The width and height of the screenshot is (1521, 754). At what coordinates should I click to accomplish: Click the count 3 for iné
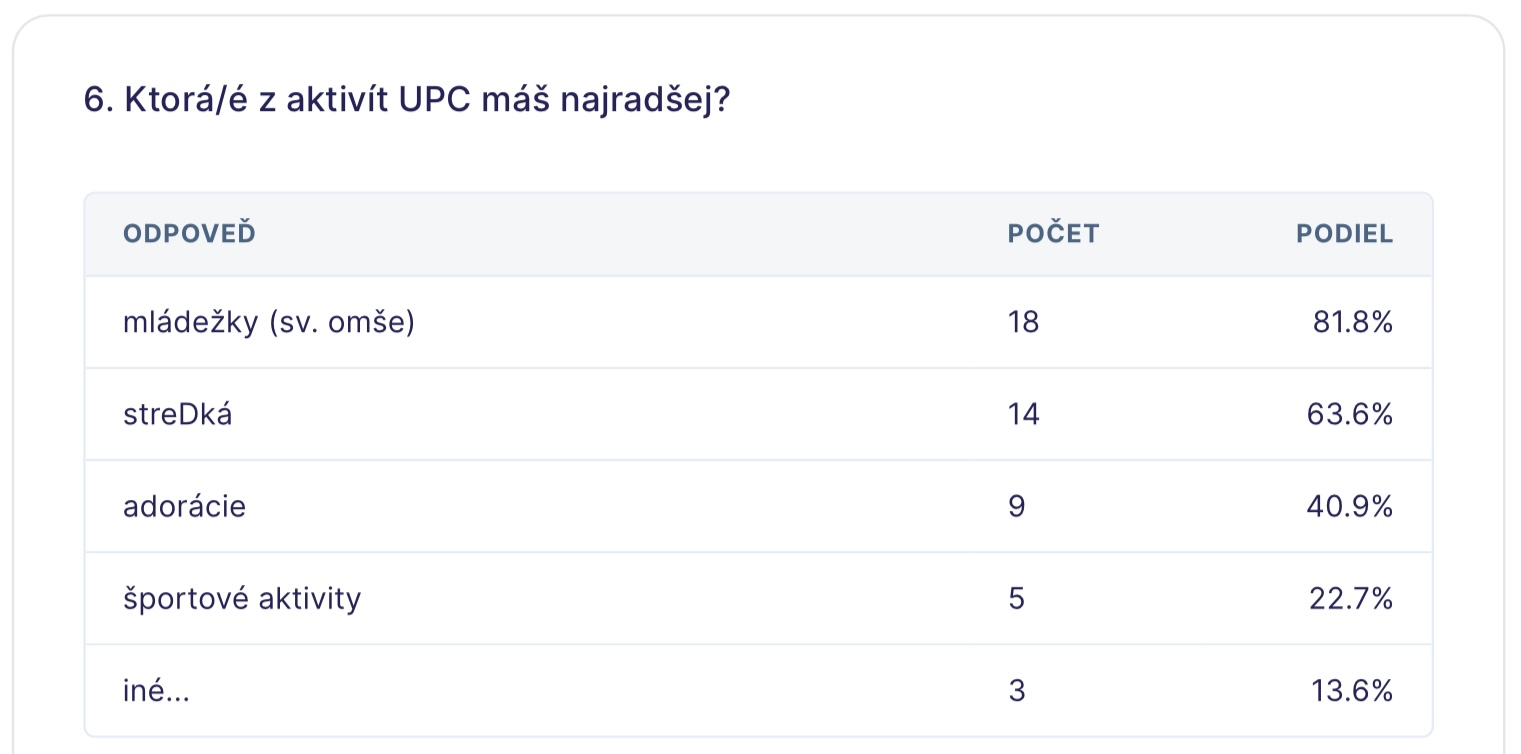1017,691
